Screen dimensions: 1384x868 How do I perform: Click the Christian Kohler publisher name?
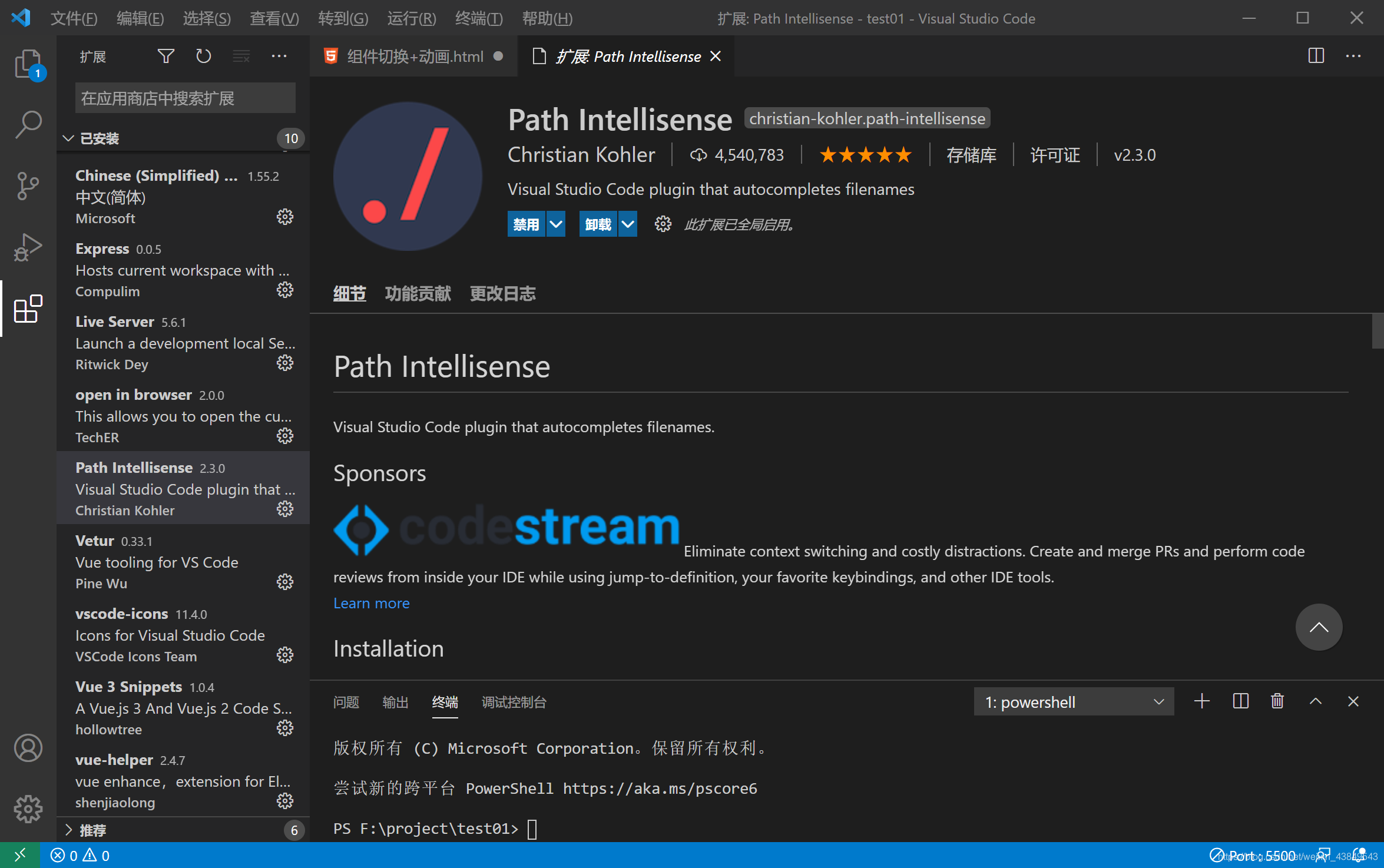(581, 155)
